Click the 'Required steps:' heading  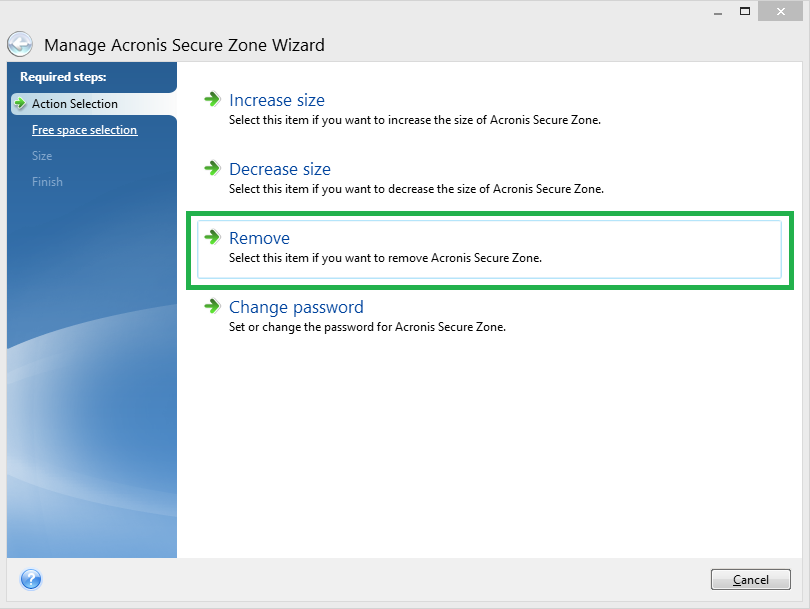[x=63, y=77]
